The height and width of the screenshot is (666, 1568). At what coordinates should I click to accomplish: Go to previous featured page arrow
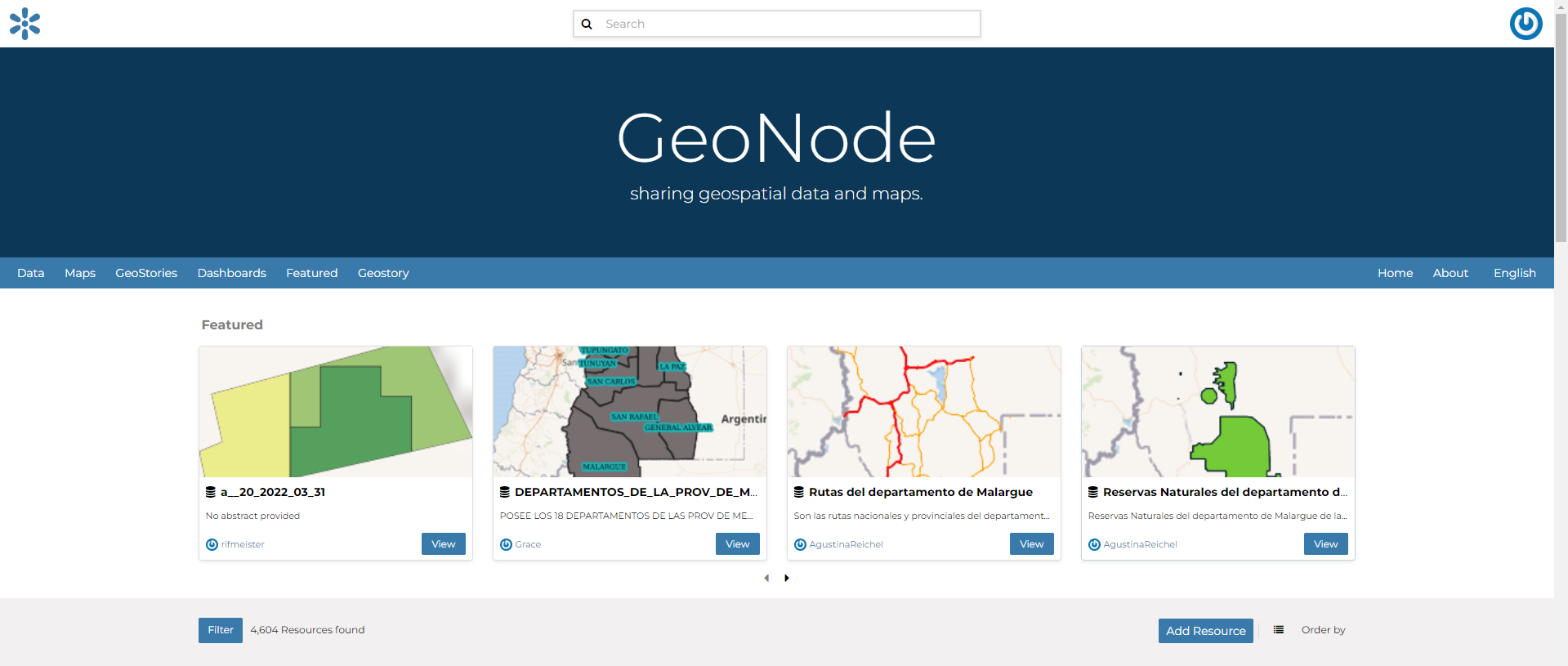[766, 578]
